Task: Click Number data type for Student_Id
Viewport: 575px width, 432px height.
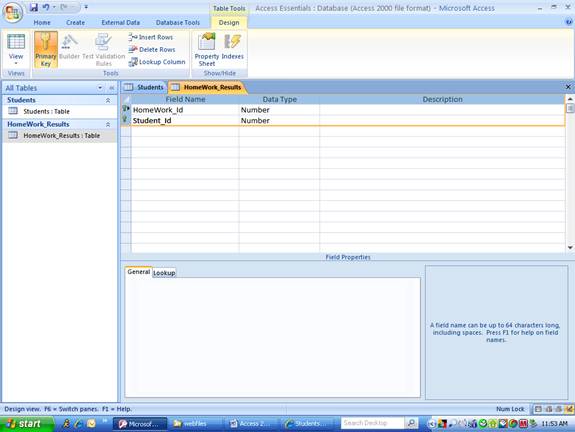Action: tap(279, 121)
